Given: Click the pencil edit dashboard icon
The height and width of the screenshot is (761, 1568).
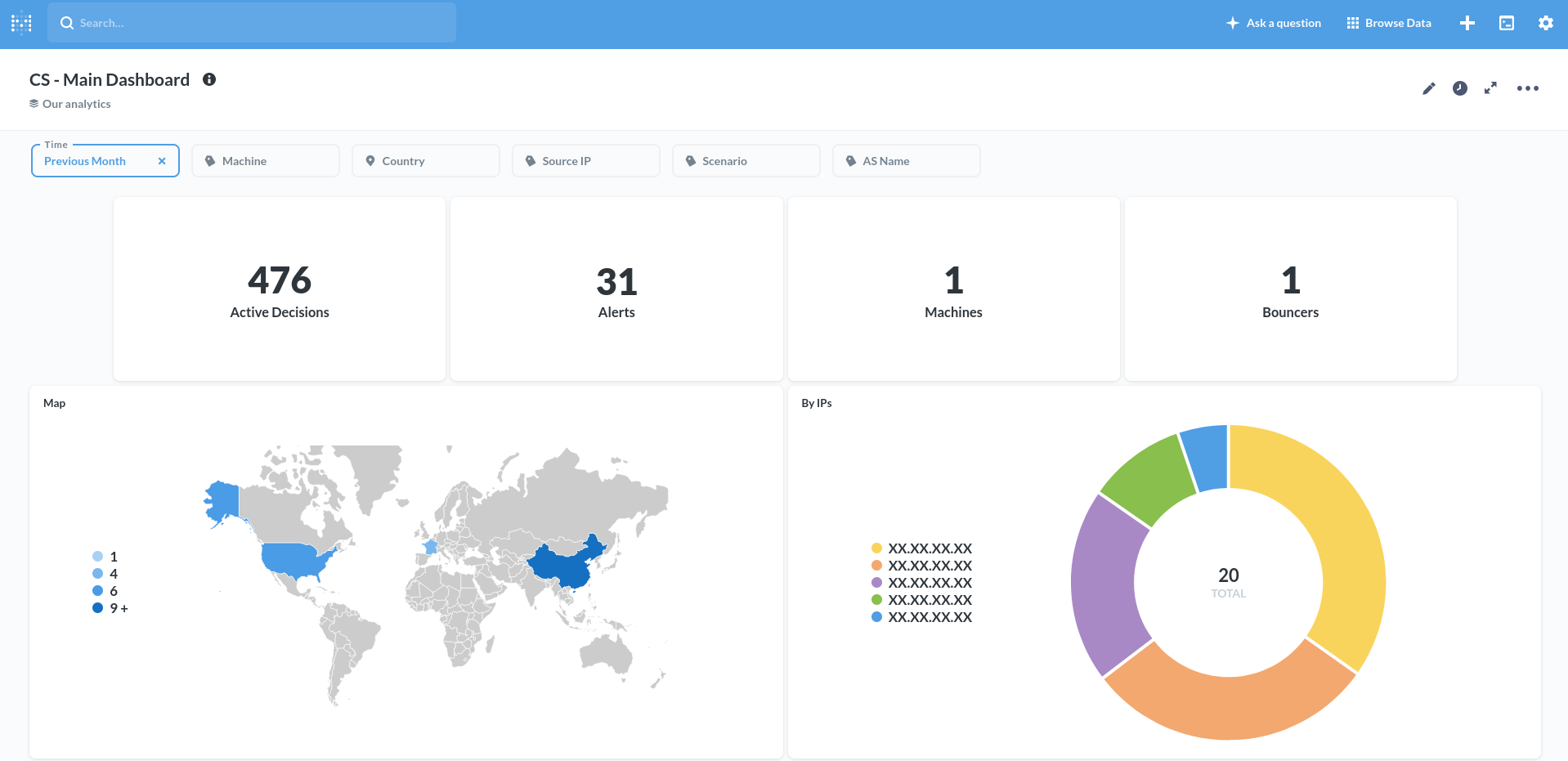Looking at the screenshot, I should coord(1428,88).
